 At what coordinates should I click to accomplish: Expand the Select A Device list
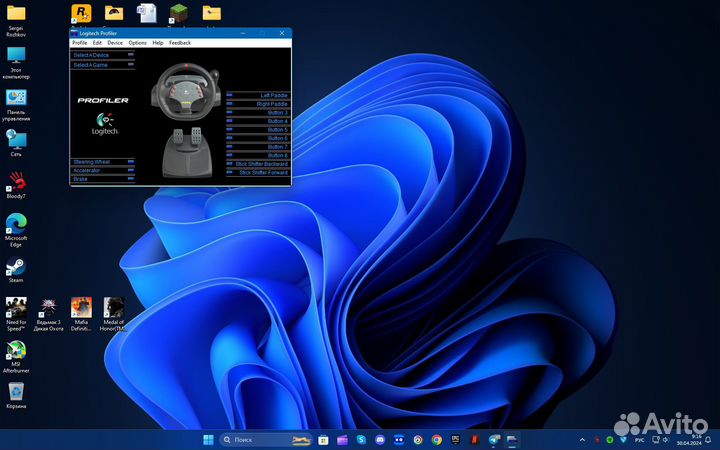[x=102, y=56]
